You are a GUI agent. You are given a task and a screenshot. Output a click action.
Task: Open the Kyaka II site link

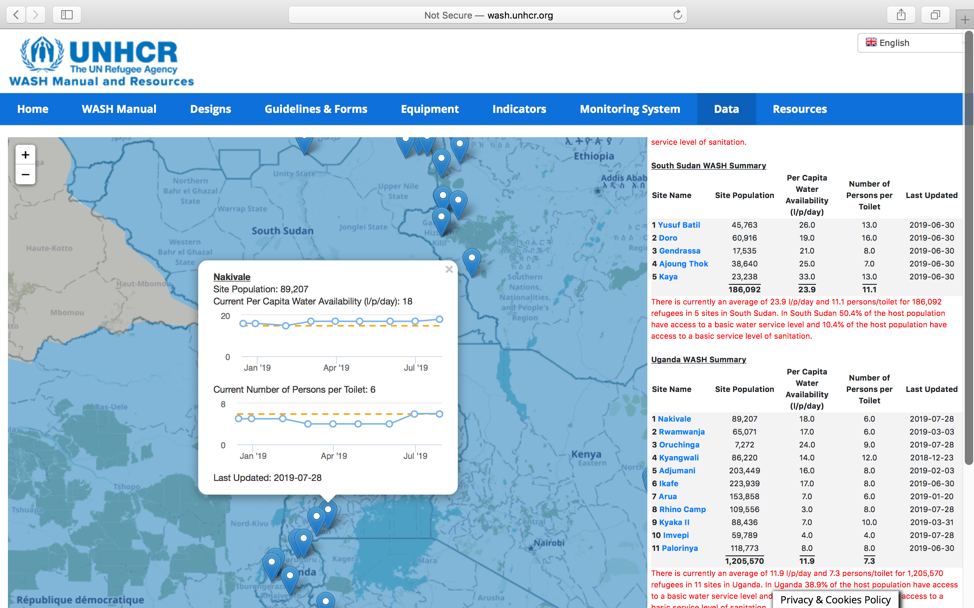(x=674, y=522)
